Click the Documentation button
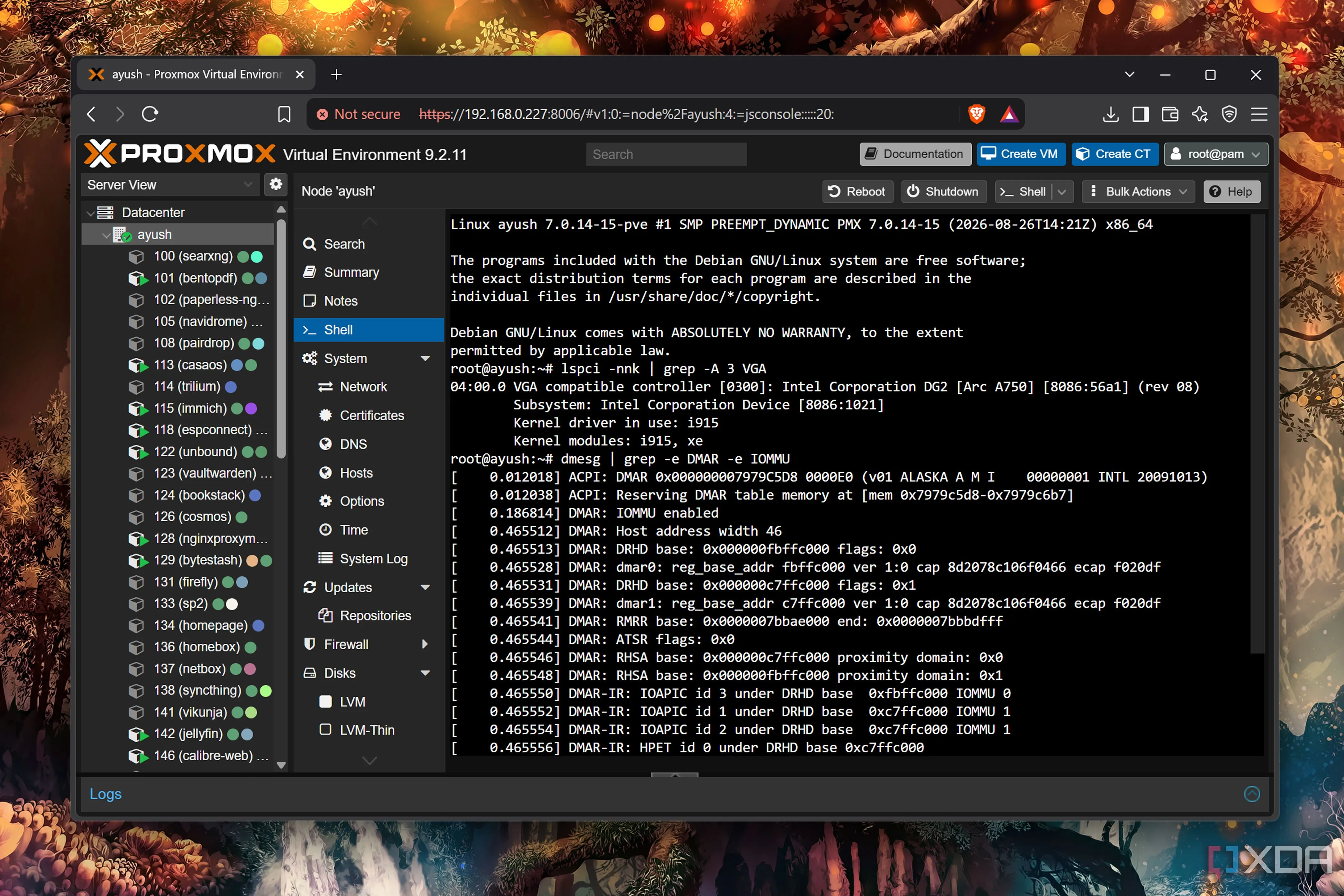The image size is (1344, 896). point(915,154)
